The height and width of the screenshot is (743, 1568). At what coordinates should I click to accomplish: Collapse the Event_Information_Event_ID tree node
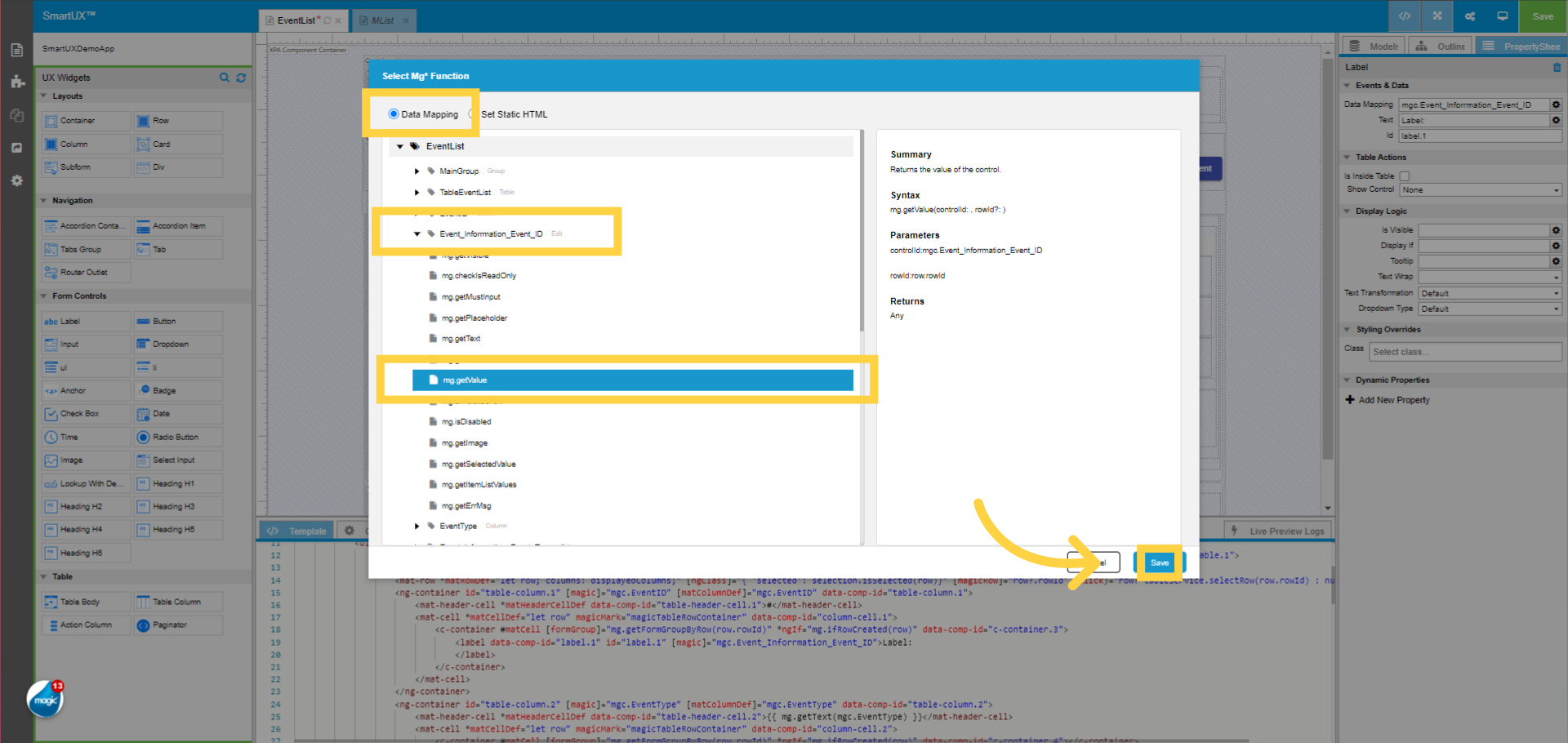pyautogui.click(x=417, y=234)
